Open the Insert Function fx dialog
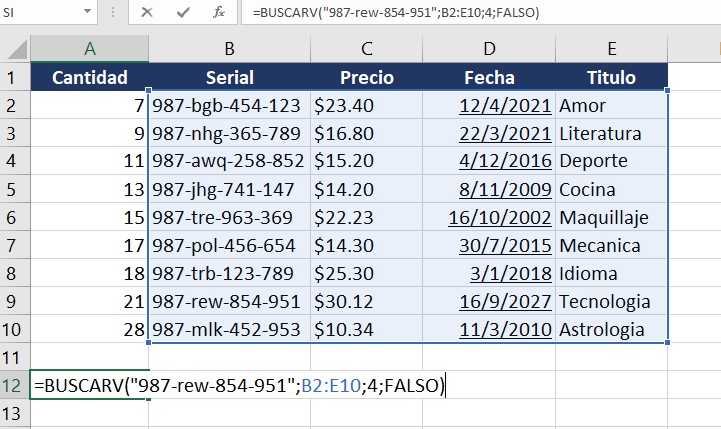The width and height of the screenshot is (721, 429). (x=218, y=12)
